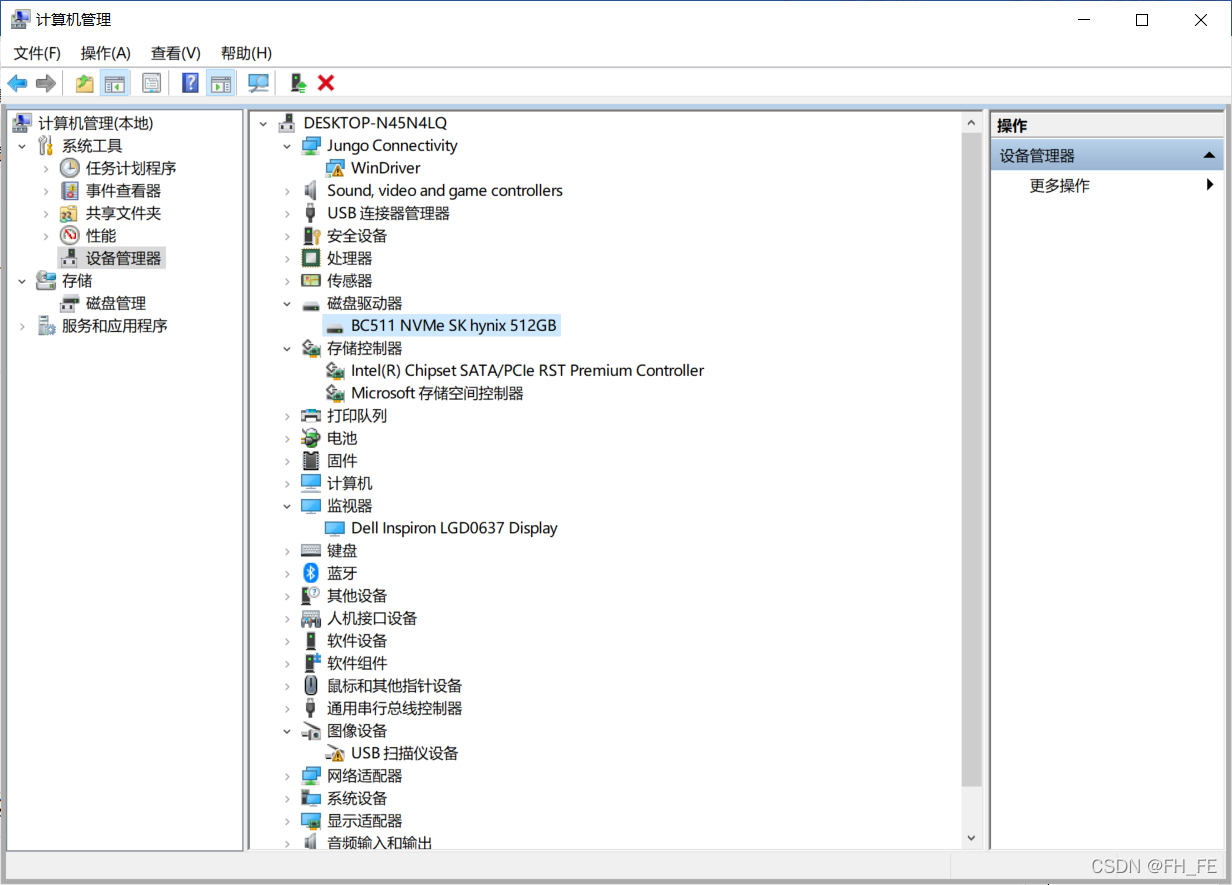Collapse the 监视器 node
1232x885 pixels.
[x=287, y=506]
